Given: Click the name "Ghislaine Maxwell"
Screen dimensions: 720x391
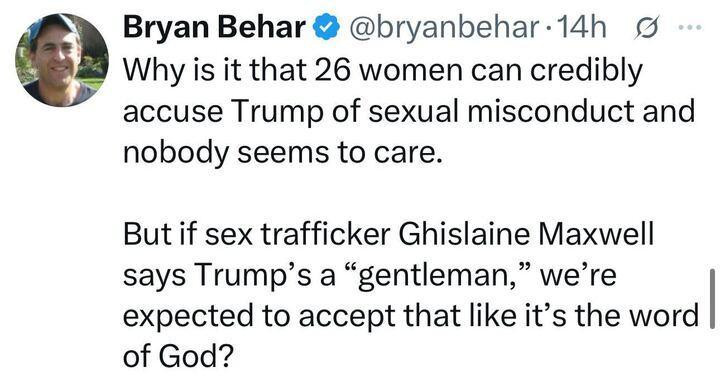Looking at the screenshot, I should pos(525,235).
